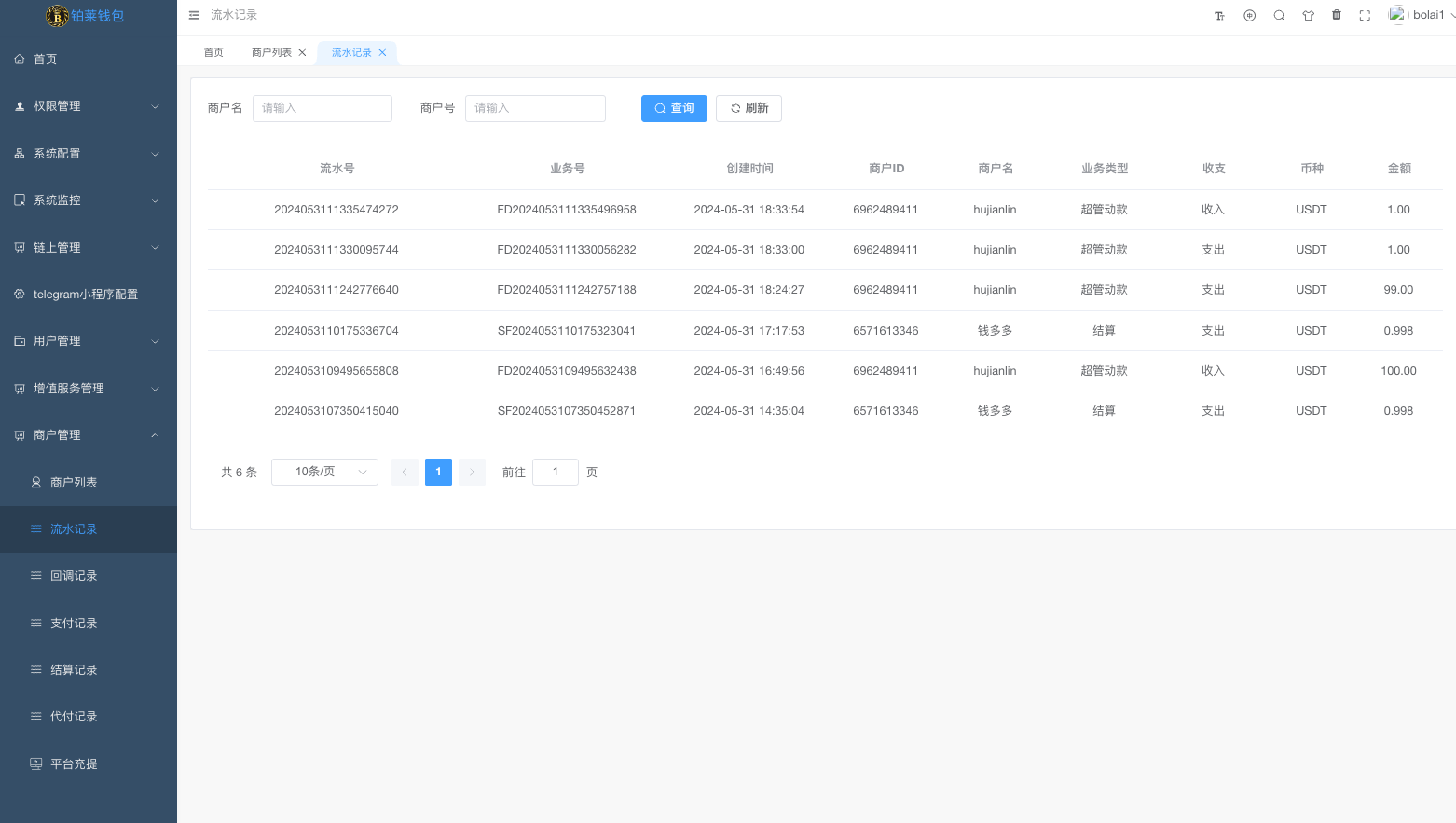This screenshot has height=823, width=1456.
Task: Select page 1 in pagination
Action: [438, 472]
